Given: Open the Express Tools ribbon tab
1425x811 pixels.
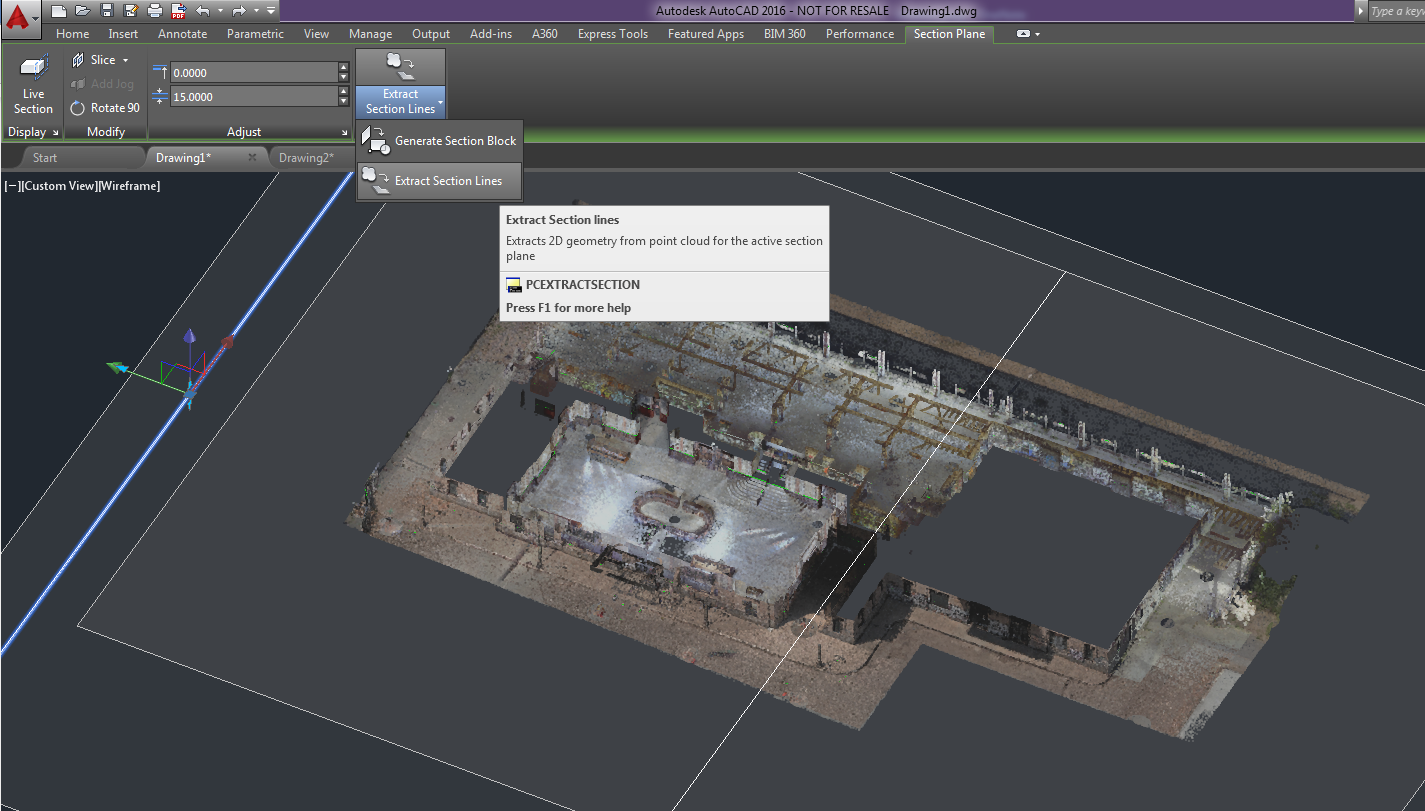Looking at the screenshot, I should coord(613,34).
